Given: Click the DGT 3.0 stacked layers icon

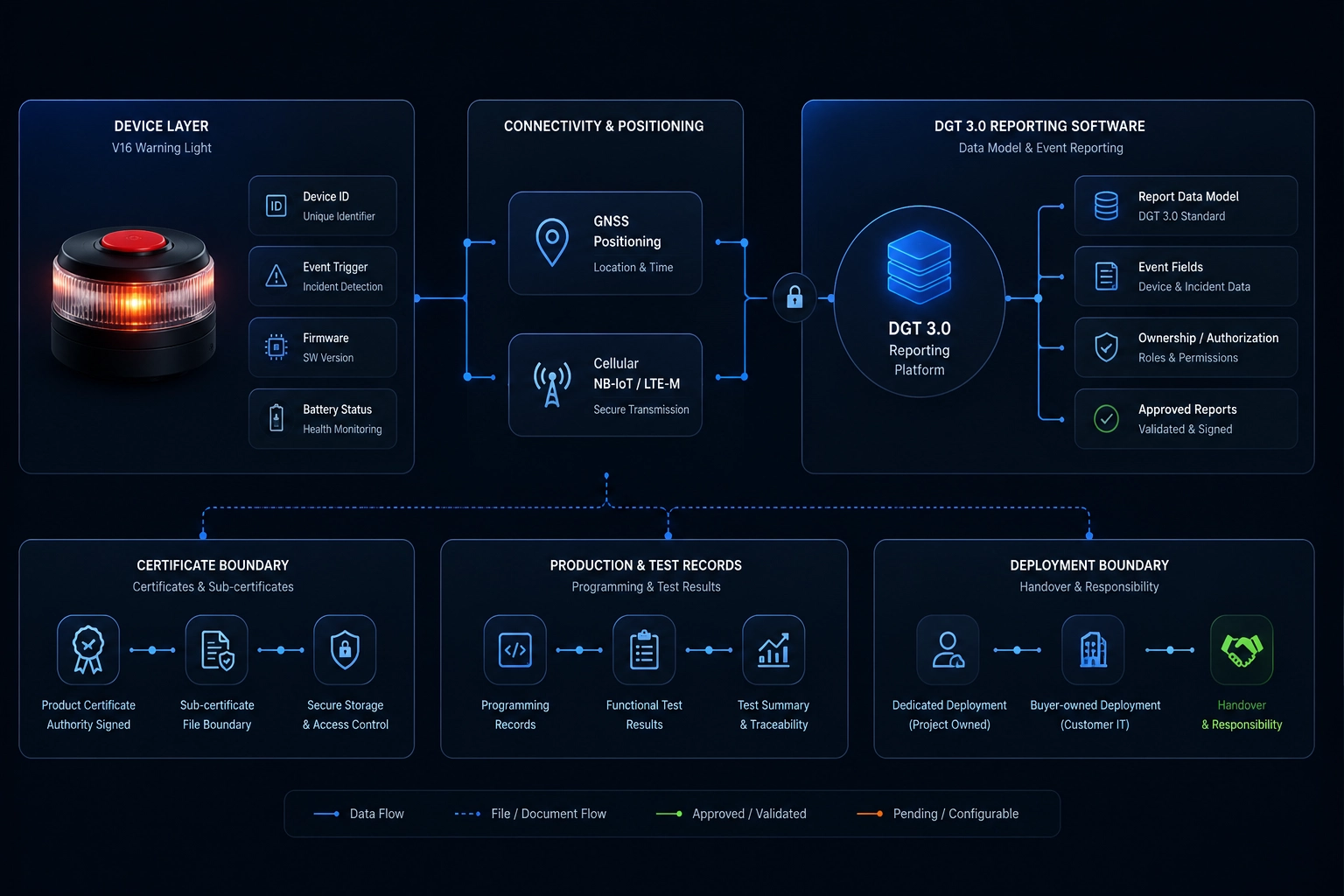Looking at the screenshot, I should (x=919, y=266).
